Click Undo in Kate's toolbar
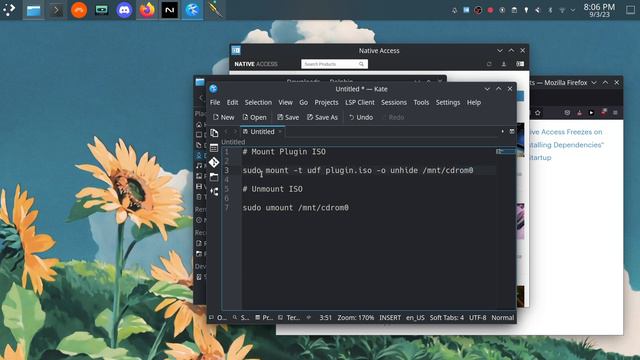Screen dimensions: 640x360 coord(361,118)
